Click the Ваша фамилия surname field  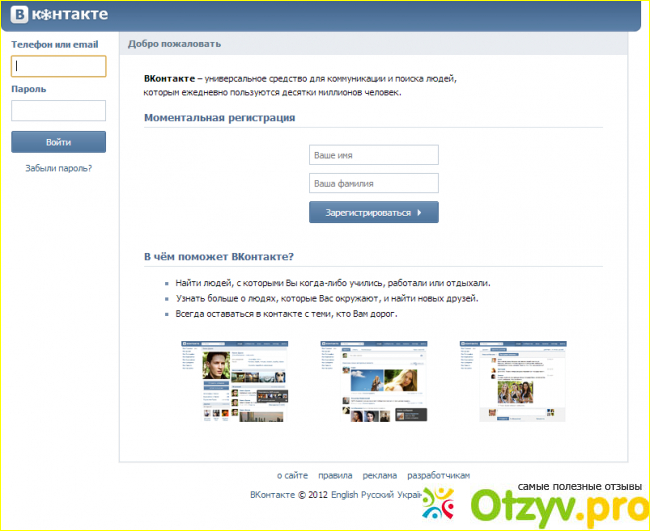pyautogui.click(x=374, y=183)
